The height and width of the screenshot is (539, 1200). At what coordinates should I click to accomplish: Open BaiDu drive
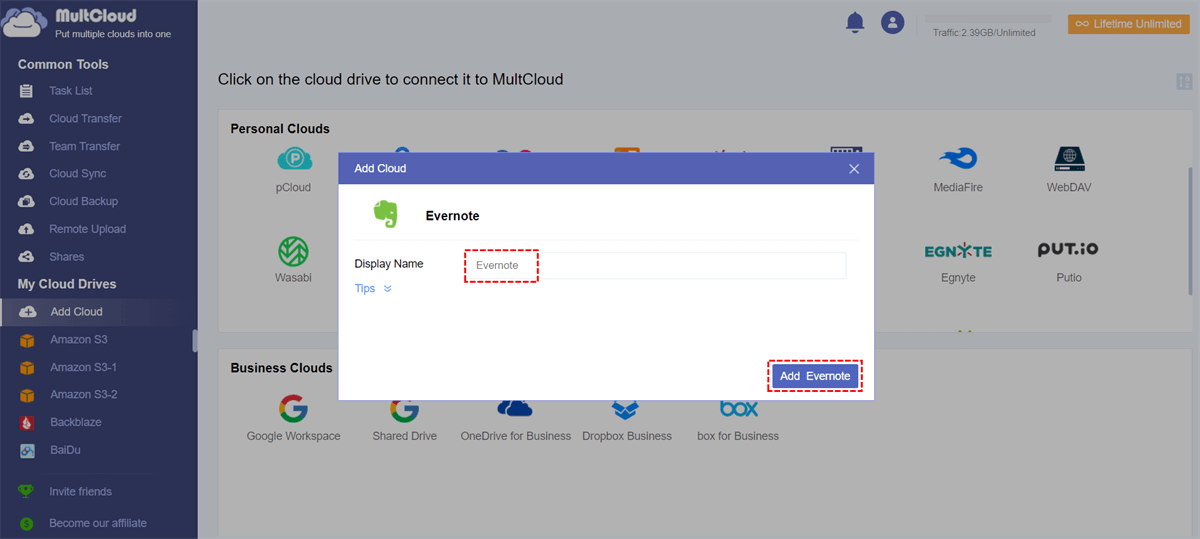click(x=65, y=450)
